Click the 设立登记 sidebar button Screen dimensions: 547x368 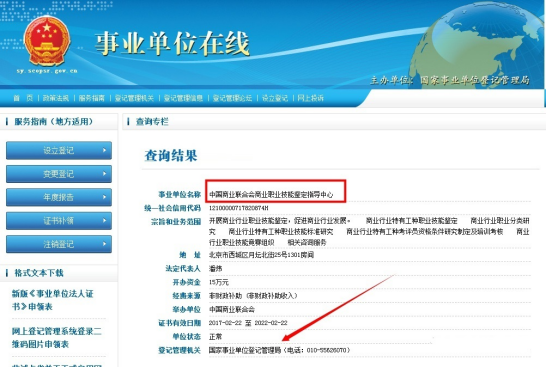(x=59, y=150)
